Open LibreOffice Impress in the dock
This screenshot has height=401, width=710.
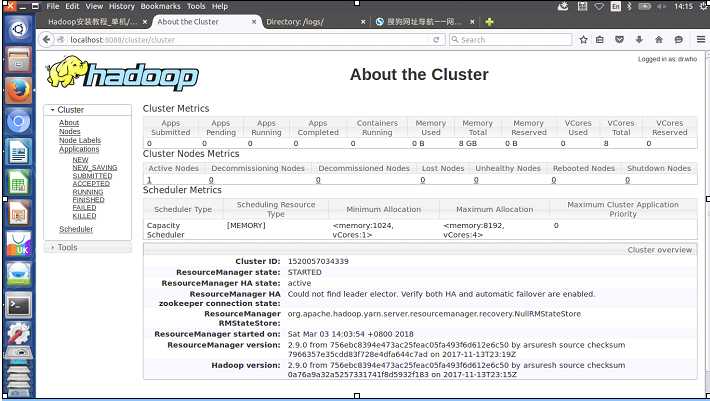click(19, 213)
